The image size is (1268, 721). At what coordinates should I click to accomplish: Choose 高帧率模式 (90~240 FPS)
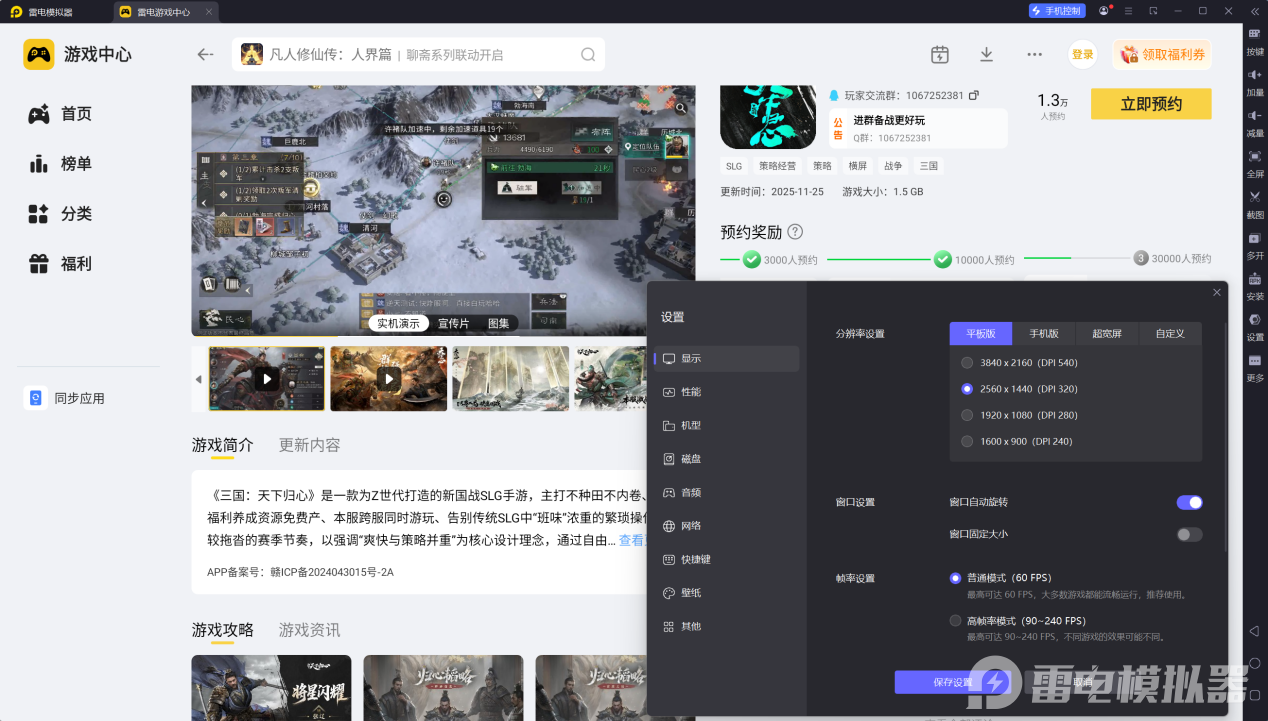coord(956,621)
